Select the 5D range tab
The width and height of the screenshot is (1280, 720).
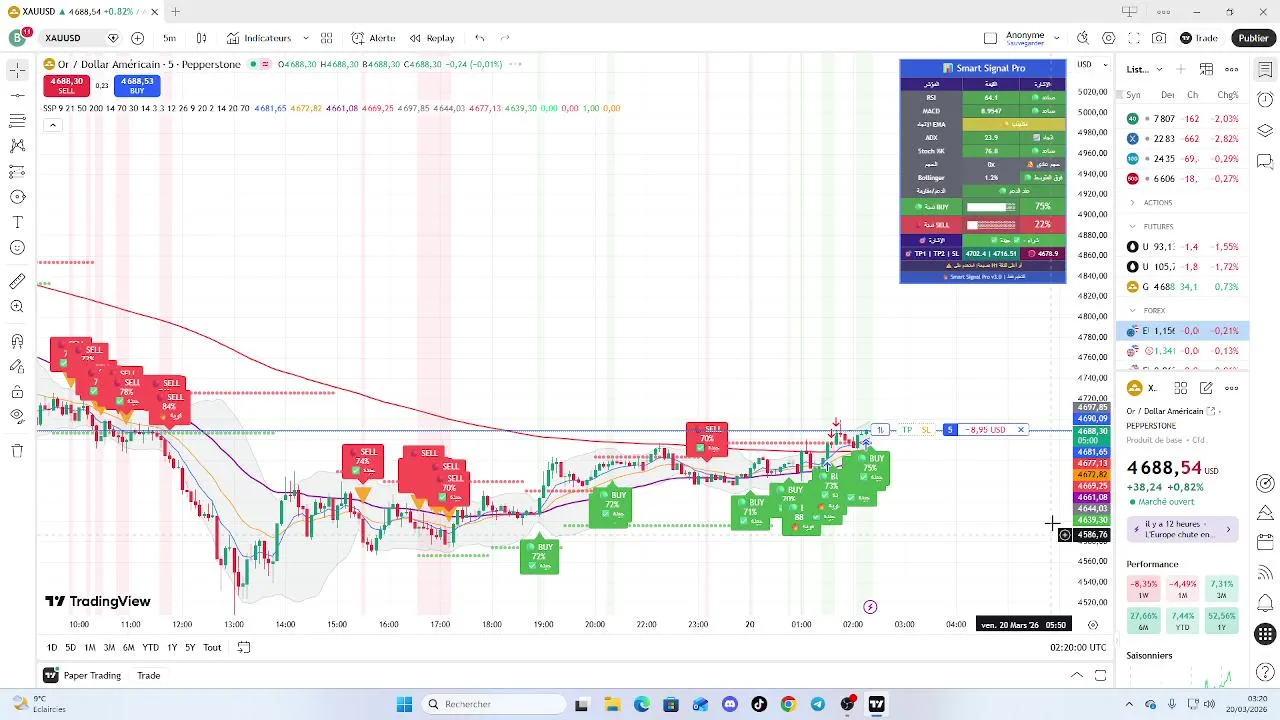(70, 647)
